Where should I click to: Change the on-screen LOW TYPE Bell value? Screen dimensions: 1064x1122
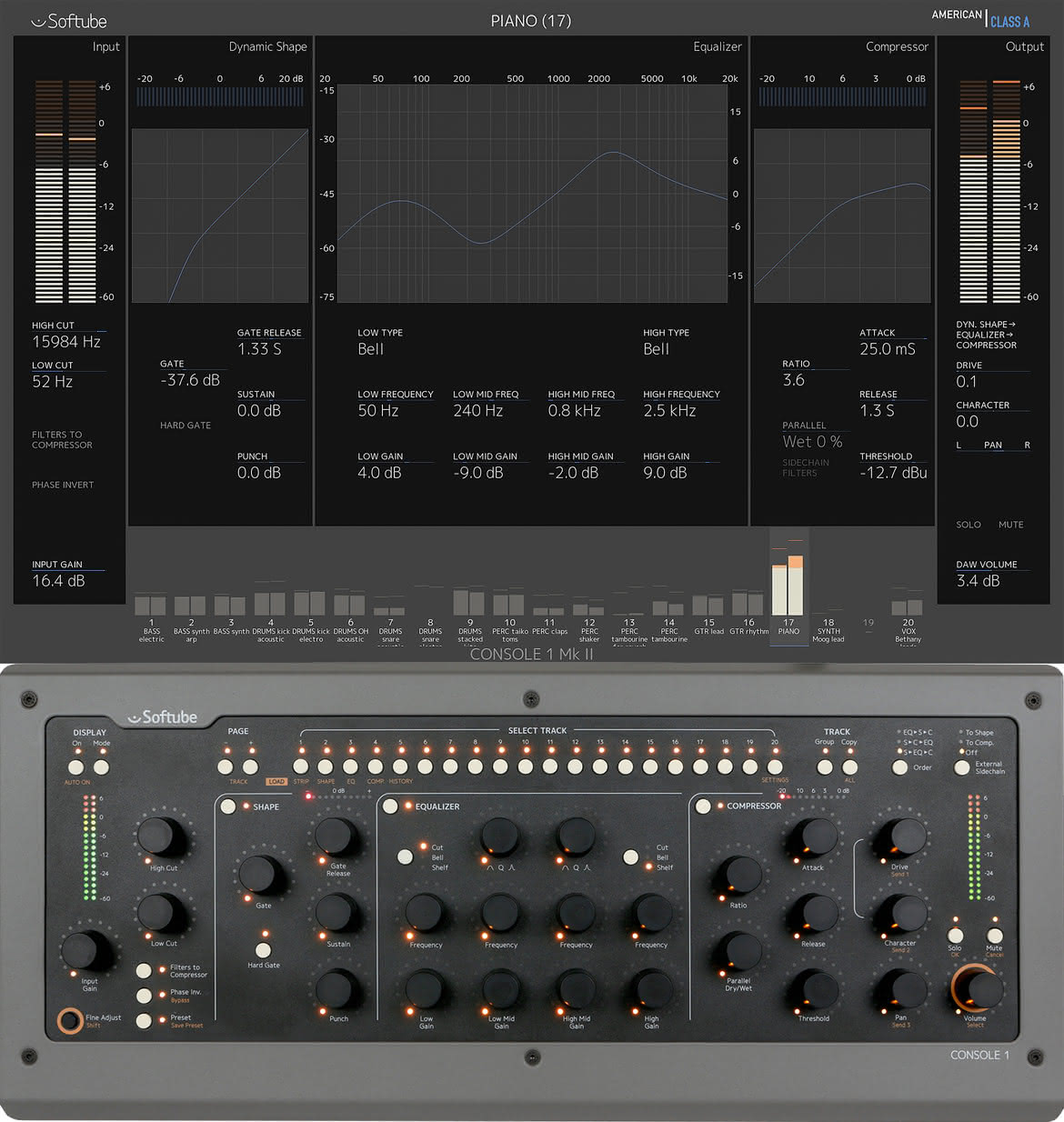(x=371, y=349)
